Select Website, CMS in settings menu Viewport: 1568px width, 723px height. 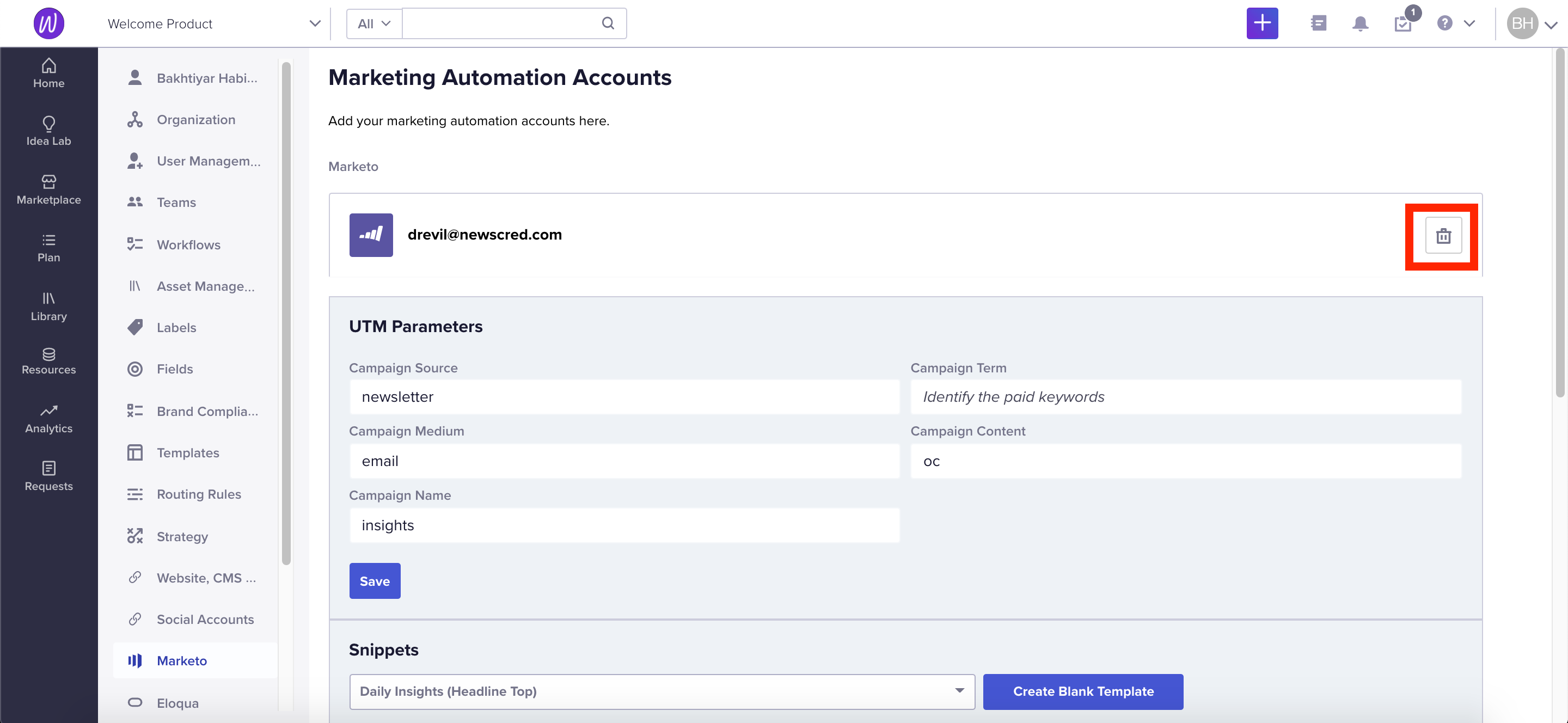point(195,578)
